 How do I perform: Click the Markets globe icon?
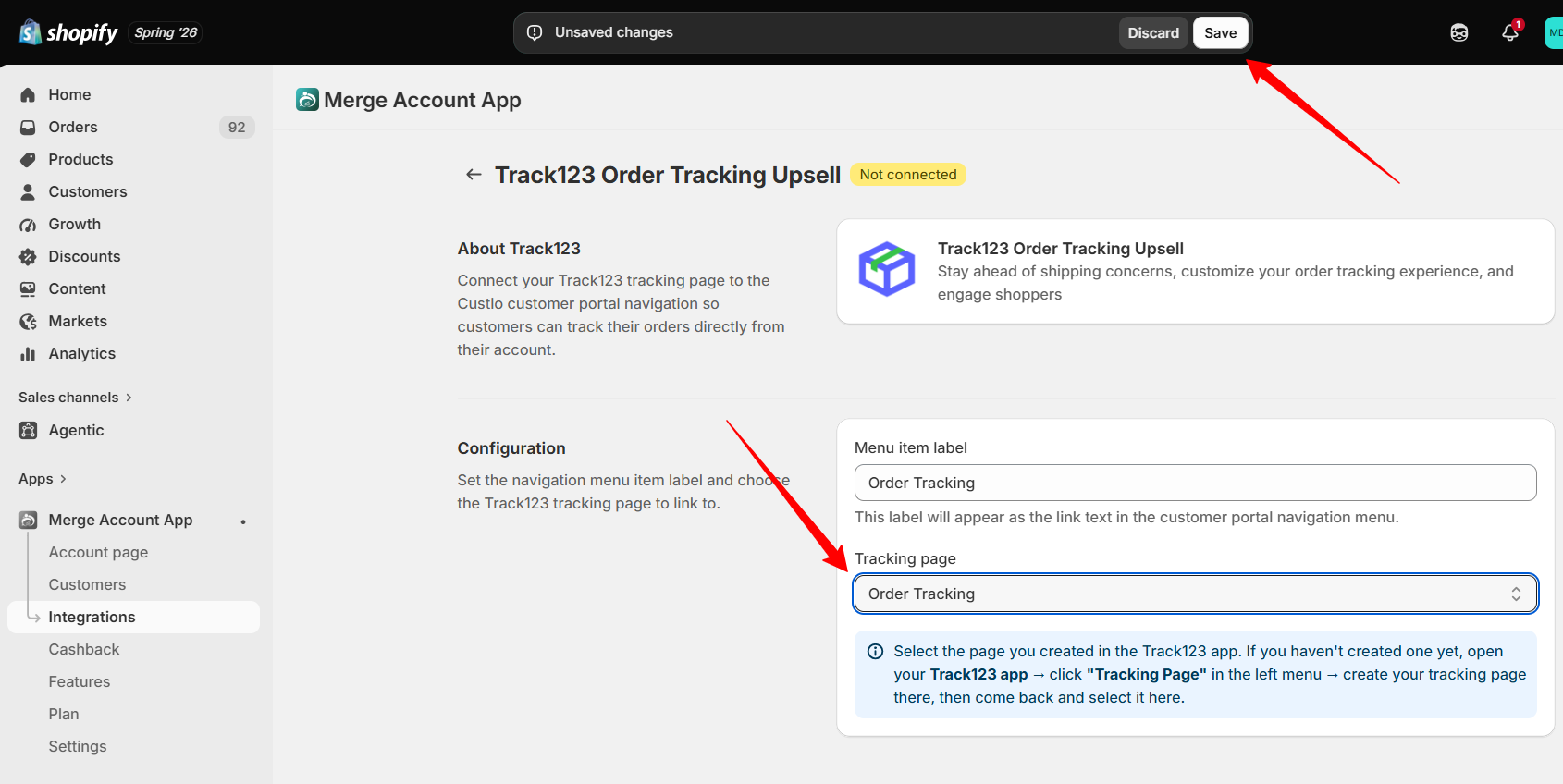(28, 321)
